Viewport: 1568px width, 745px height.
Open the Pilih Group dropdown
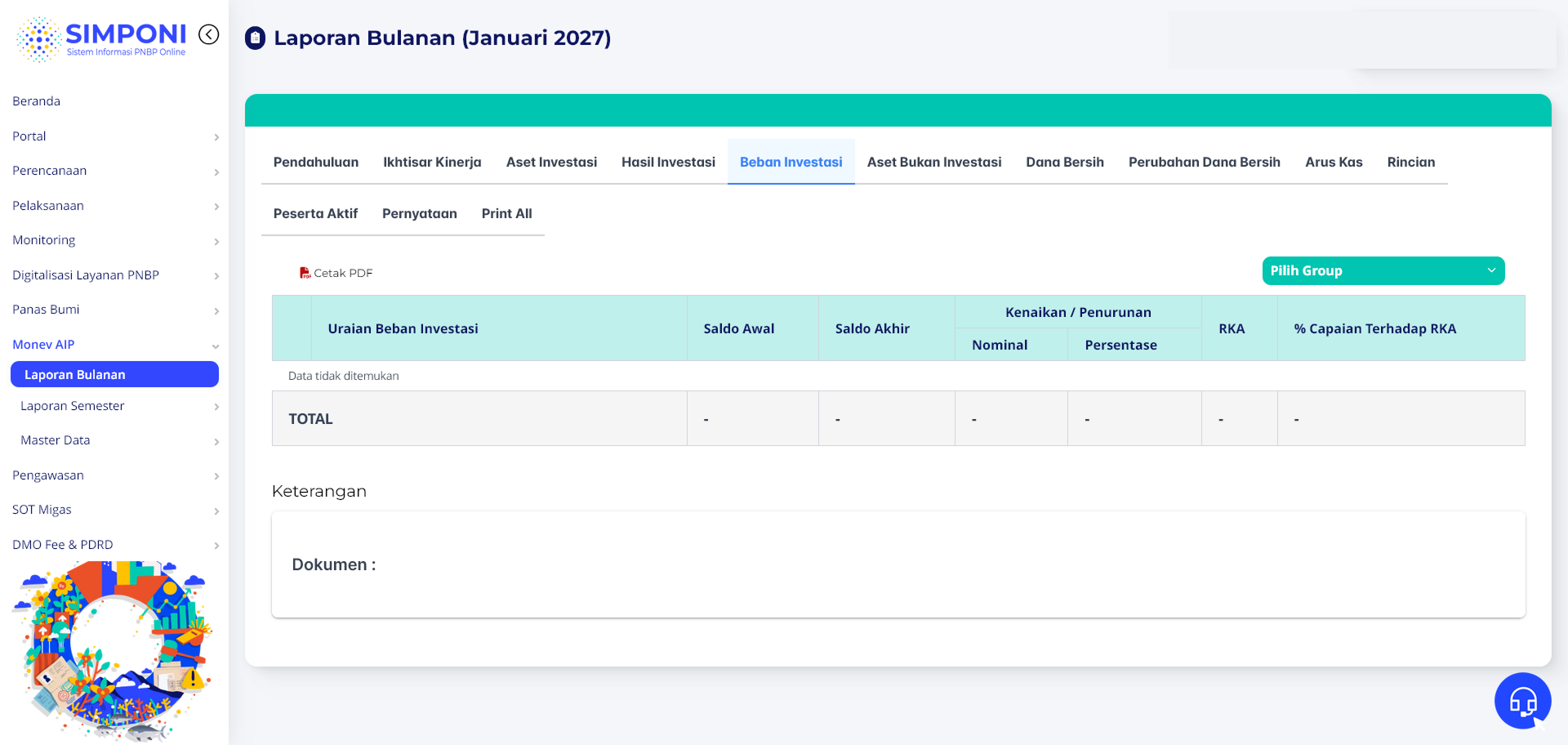point(1383,271)
